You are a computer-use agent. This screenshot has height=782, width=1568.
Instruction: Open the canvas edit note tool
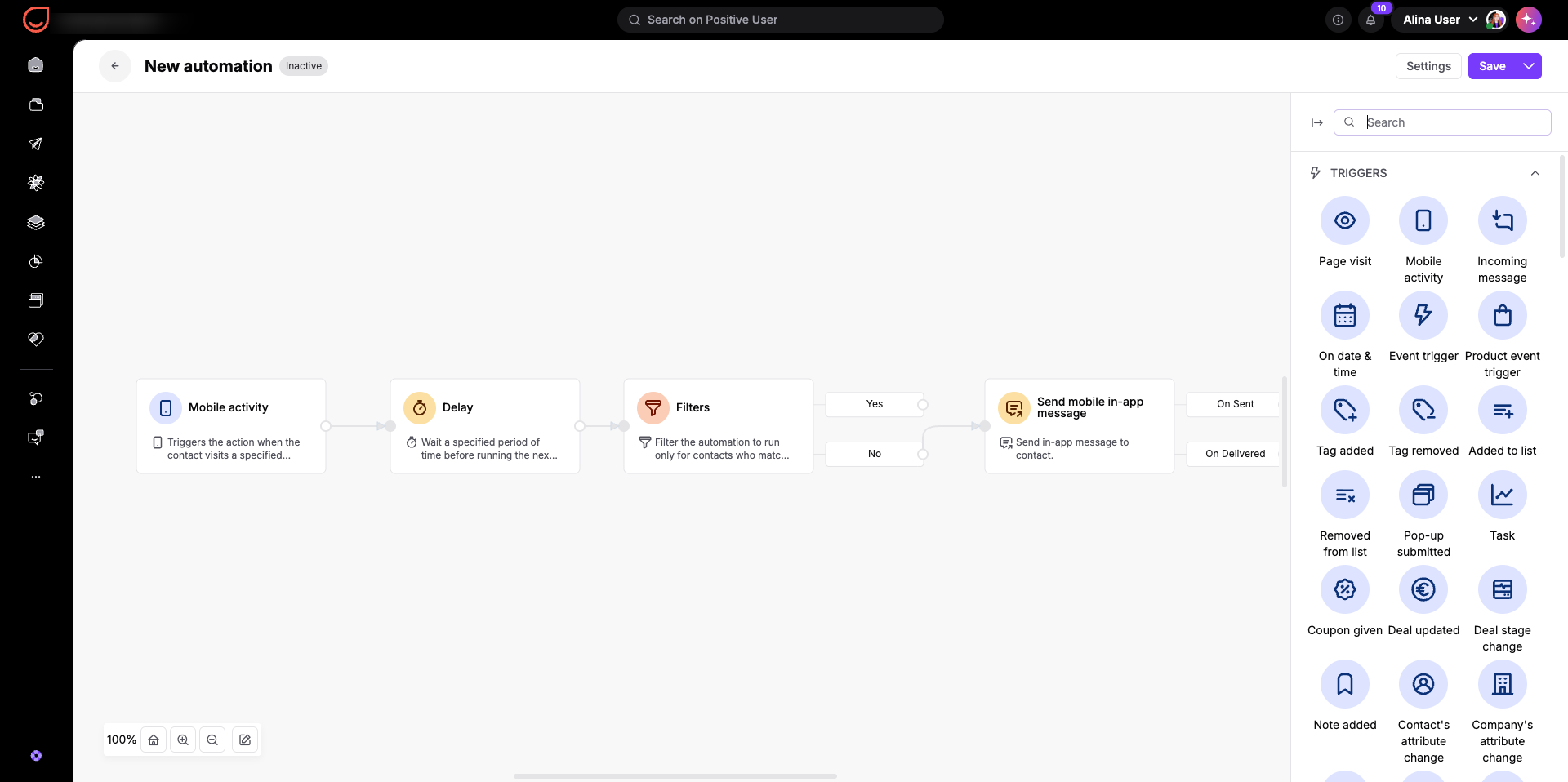[245, 740]
